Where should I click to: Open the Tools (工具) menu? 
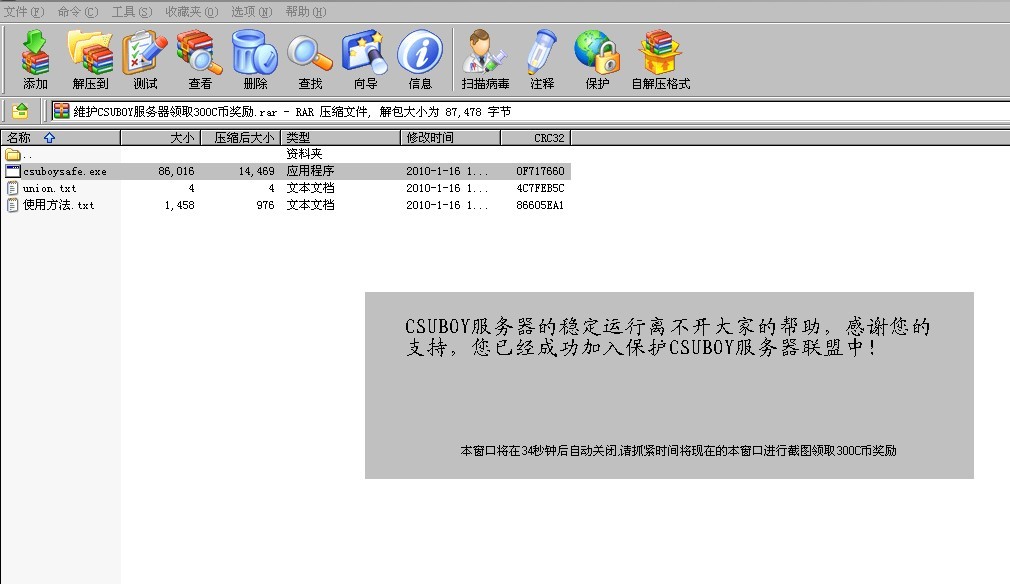coord(132,12)
